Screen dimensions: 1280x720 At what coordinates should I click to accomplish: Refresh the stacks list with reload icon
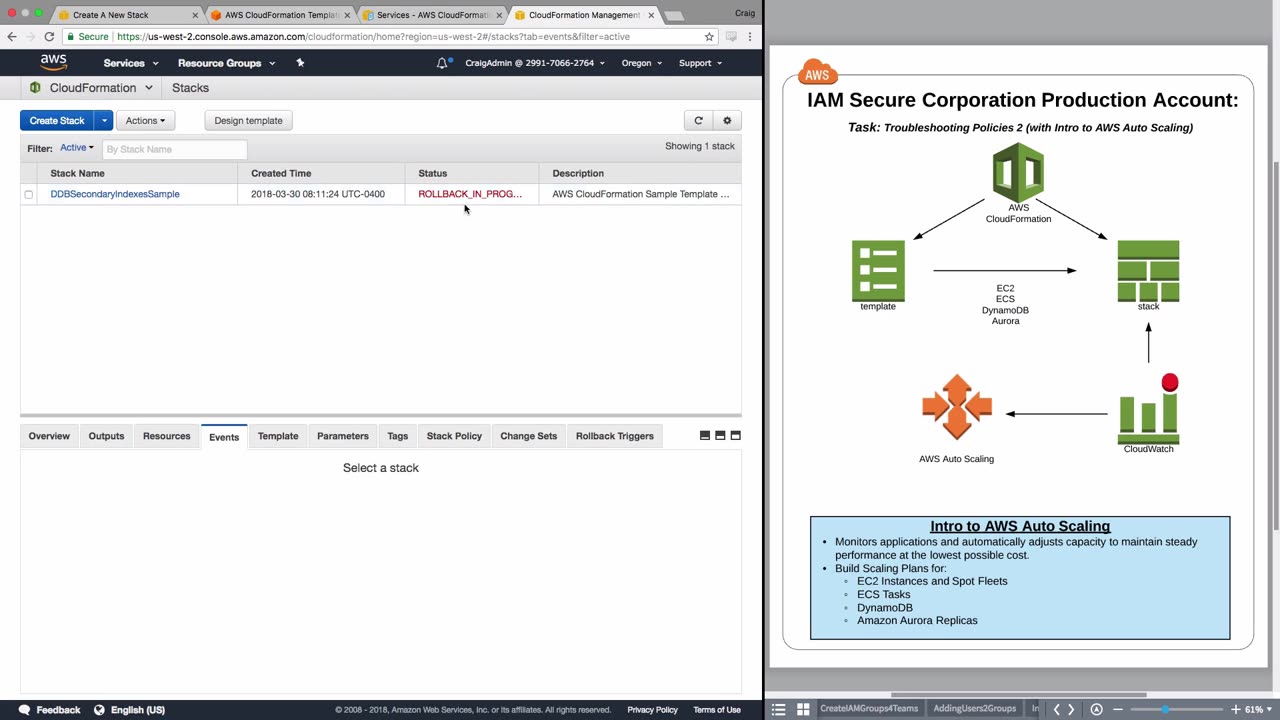click(699, 121)
